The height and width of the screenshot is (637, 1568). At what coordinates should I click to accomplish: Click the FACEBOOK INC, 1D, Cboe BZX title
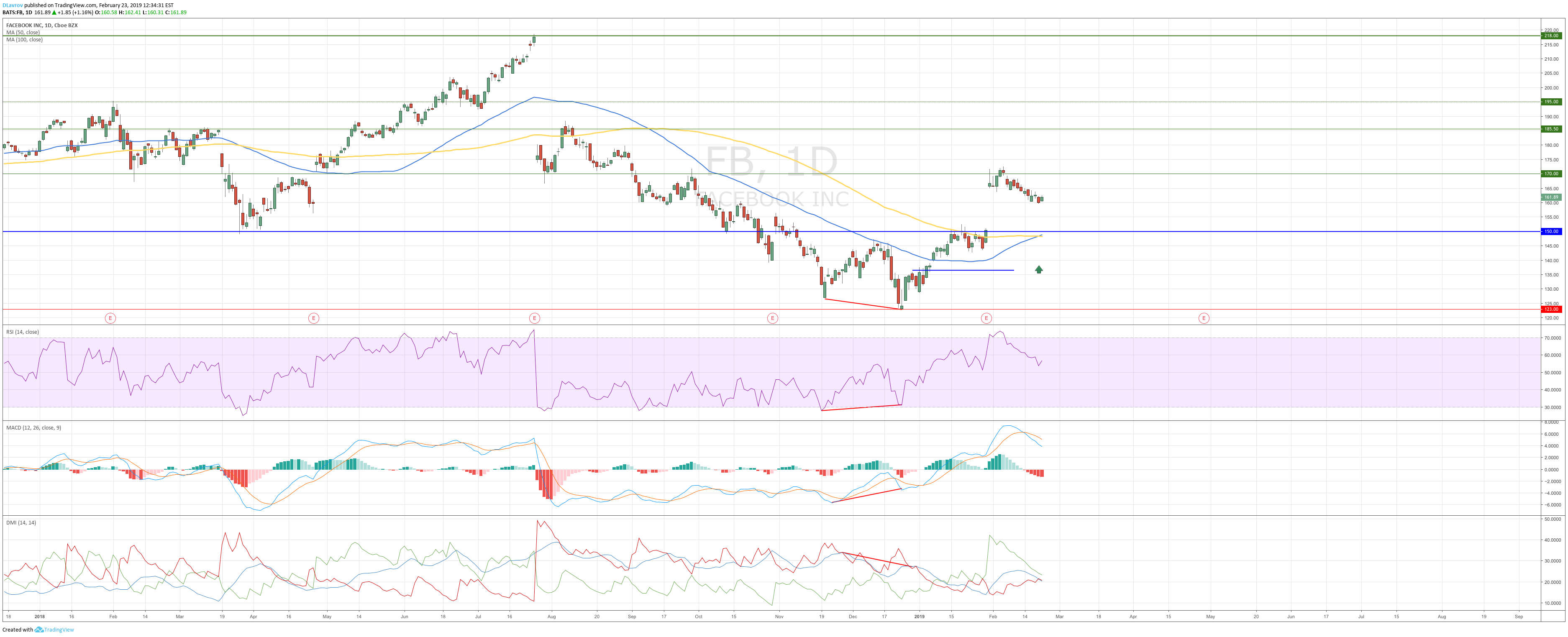[42, 26]
